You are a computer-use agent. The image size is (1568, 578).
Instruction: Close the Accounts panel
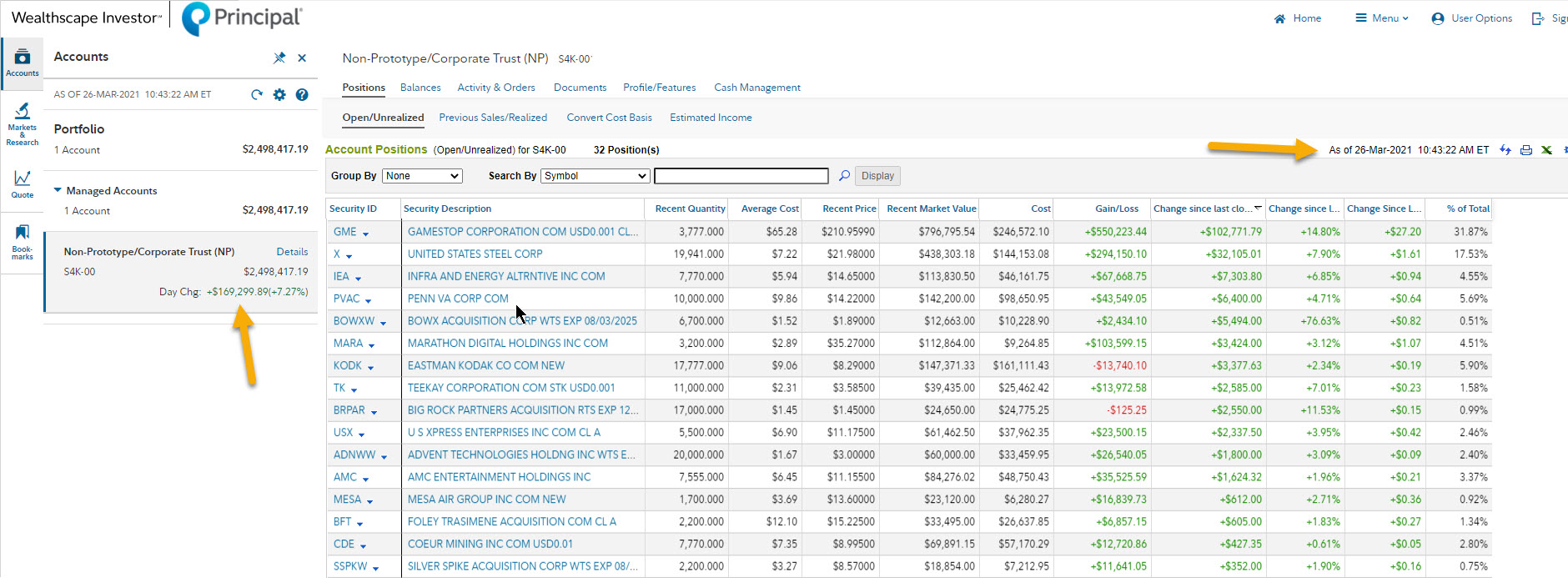[x=302, y=58]
